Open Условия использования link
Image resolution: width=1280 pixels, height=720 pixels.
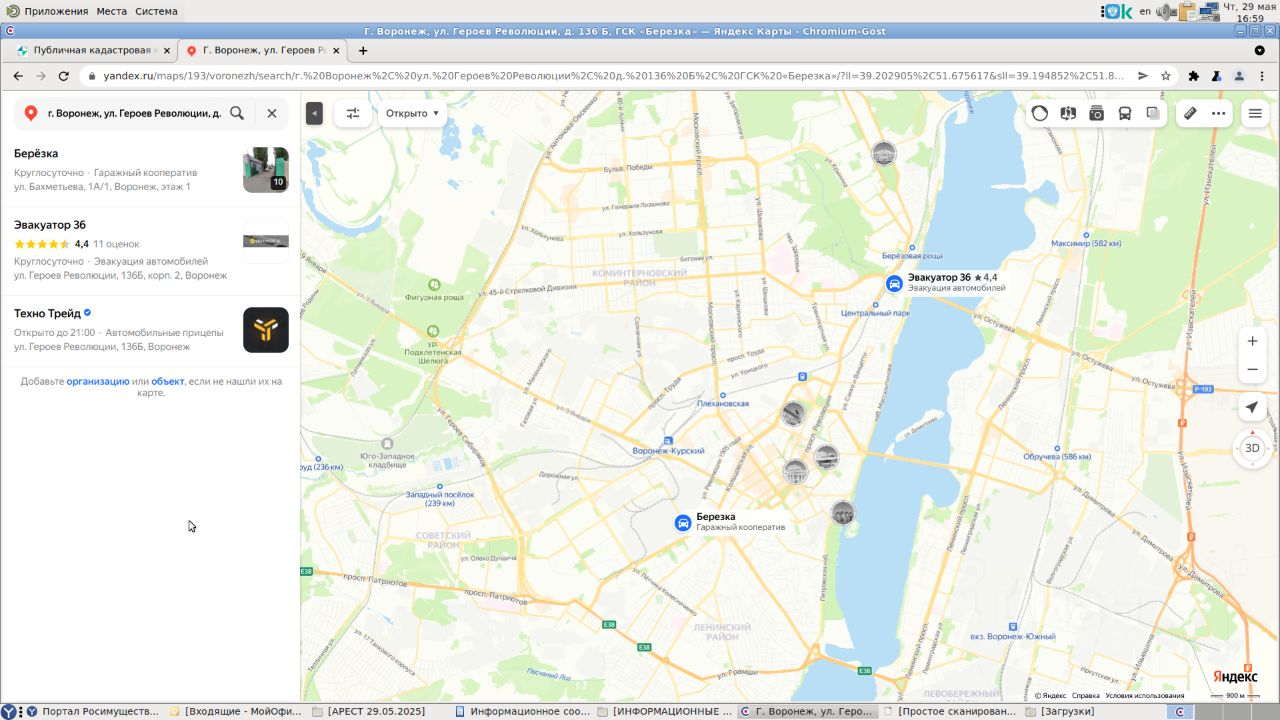(1145, 696)
